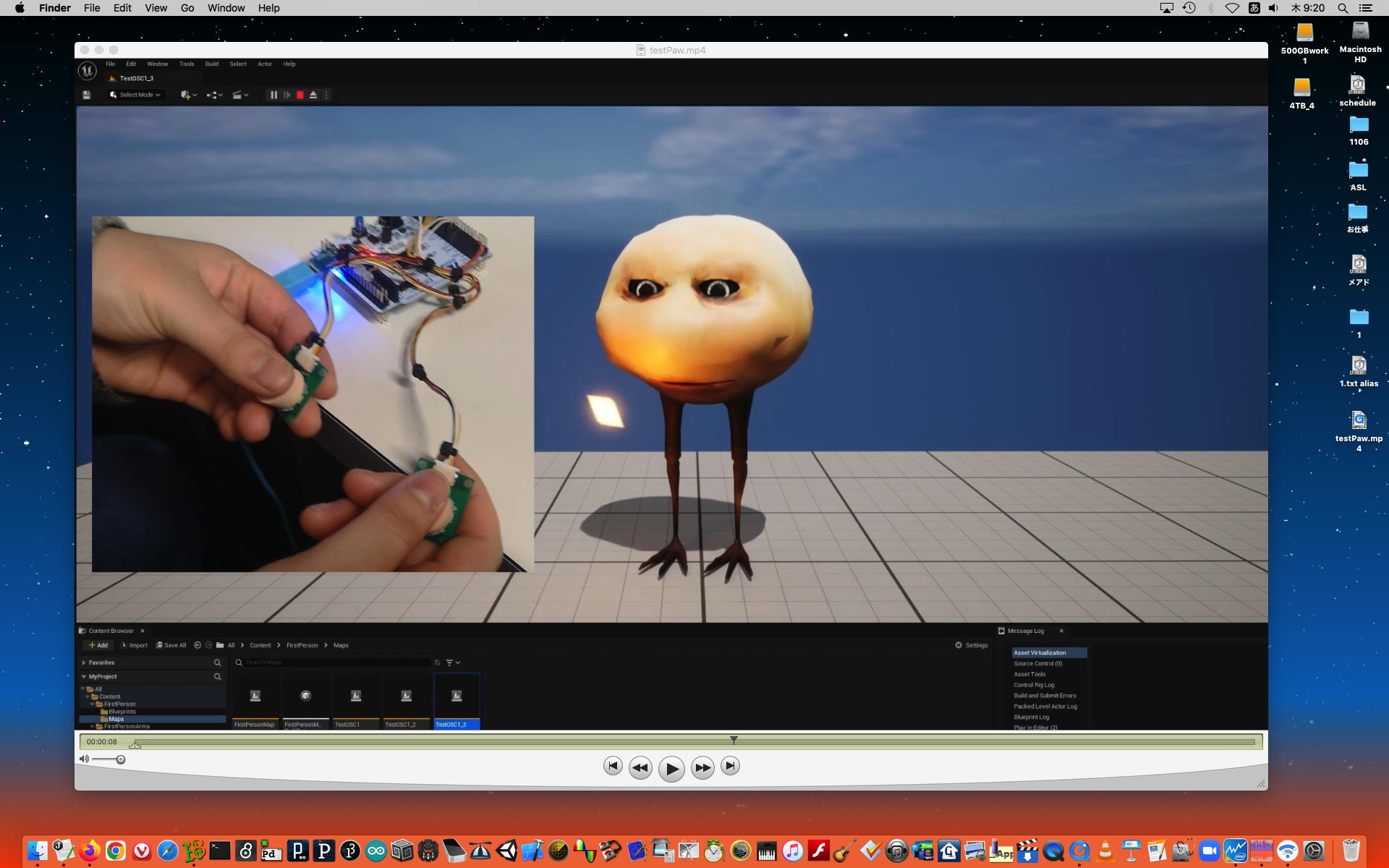Open the Finder Go menu
This screenshot has height=868, width=1389.
pyautogui.click(x=187, y=8)
